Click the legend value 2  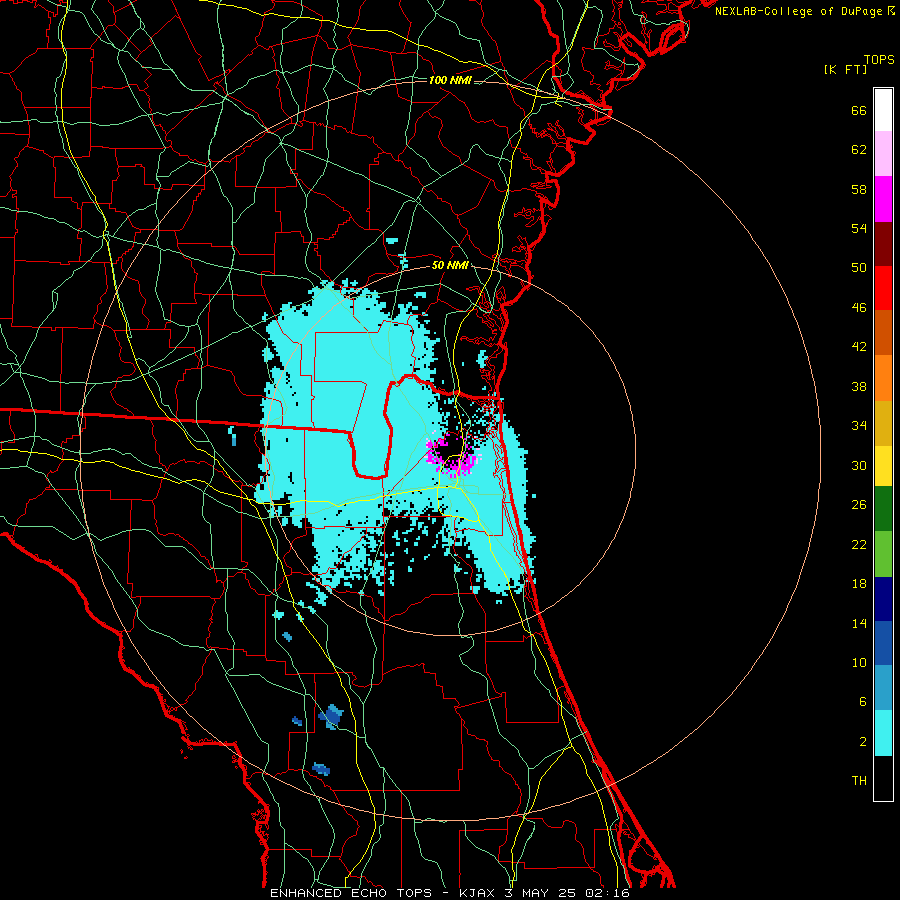pyautogui.click(x=862, y=742)
